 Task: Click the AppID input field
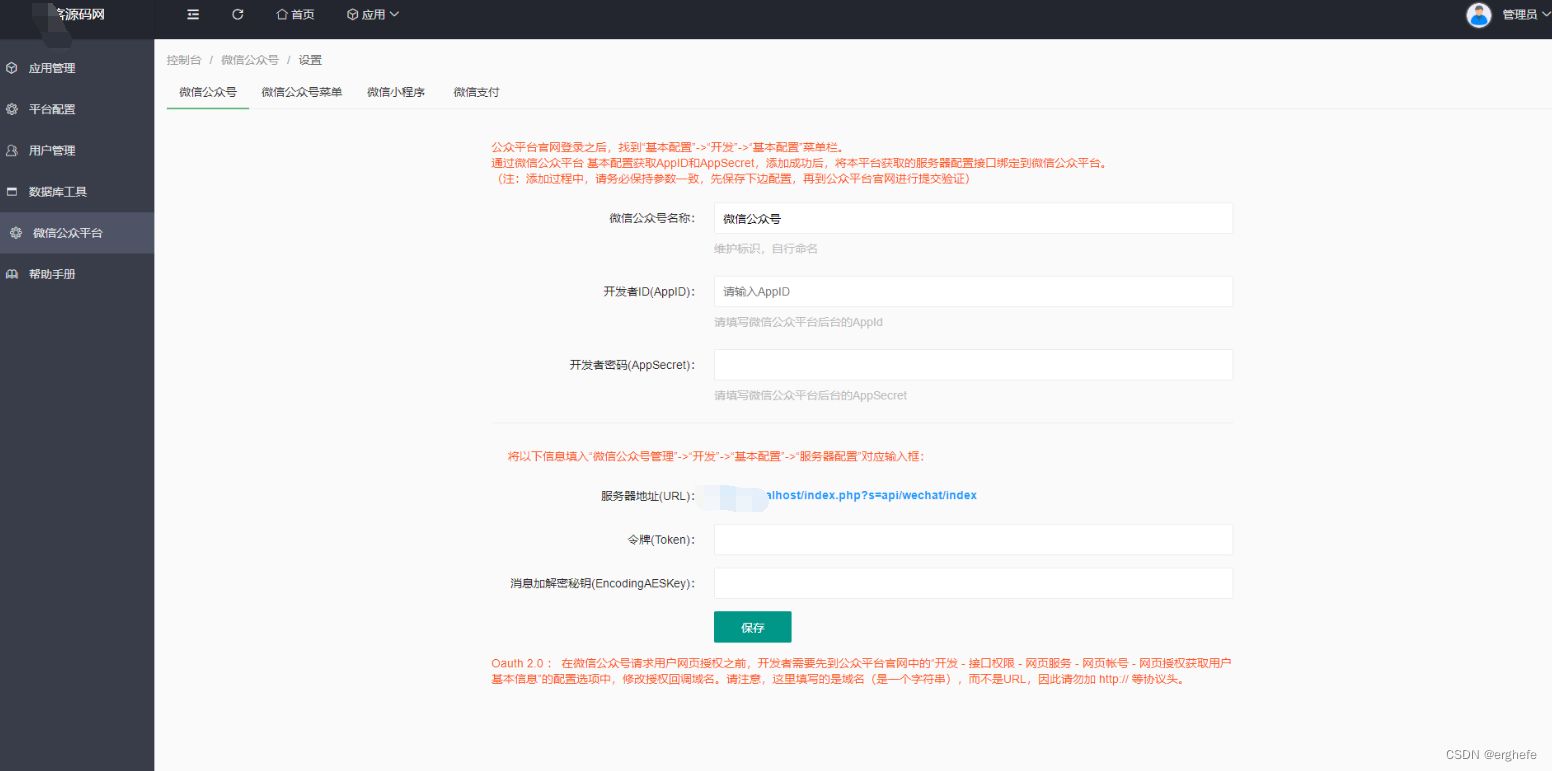972,291
